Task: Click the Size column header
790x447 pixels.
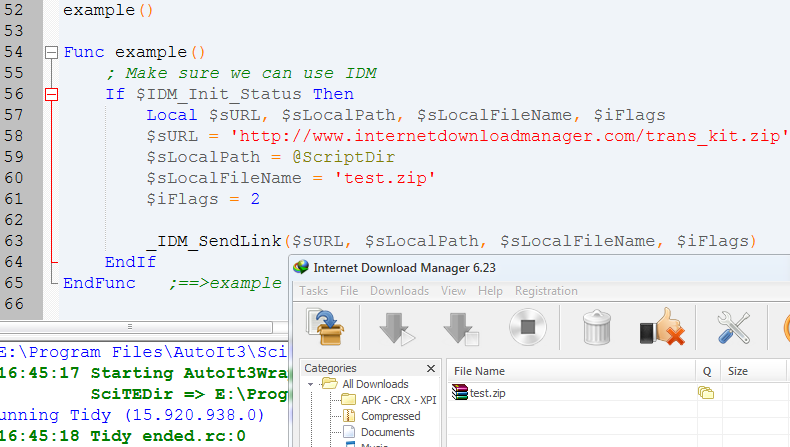Action: coord(753,371)
